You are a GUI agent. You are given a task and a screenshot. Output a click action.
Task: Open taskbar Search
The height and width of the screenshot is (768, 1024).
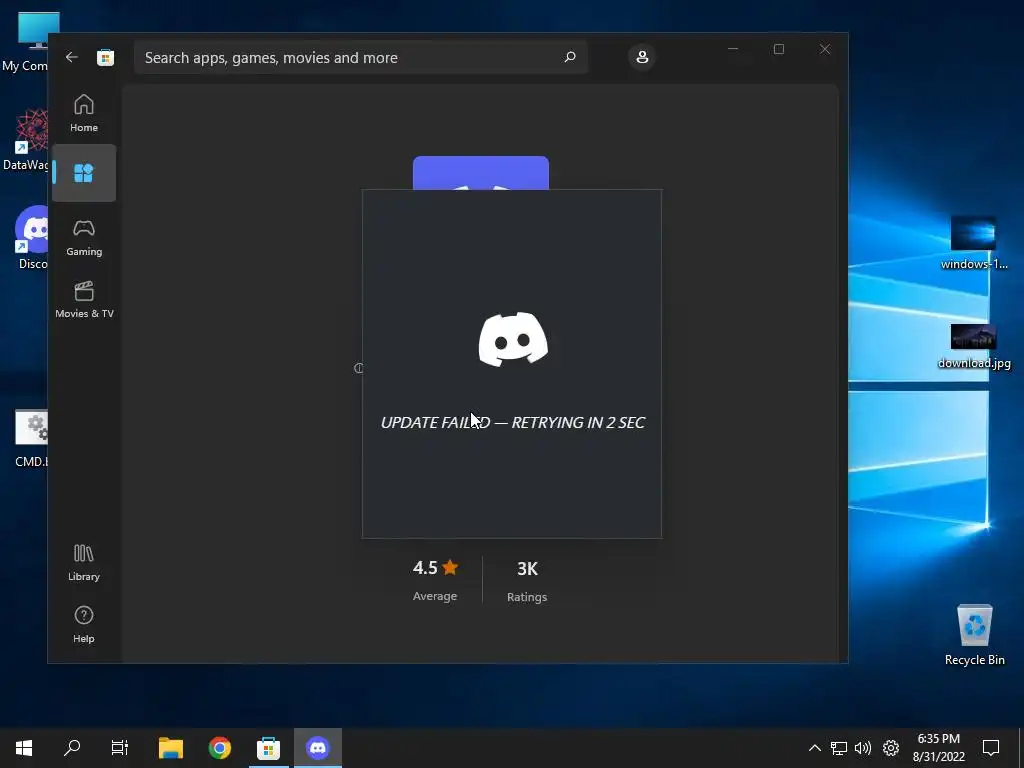(x=72, y=748)
